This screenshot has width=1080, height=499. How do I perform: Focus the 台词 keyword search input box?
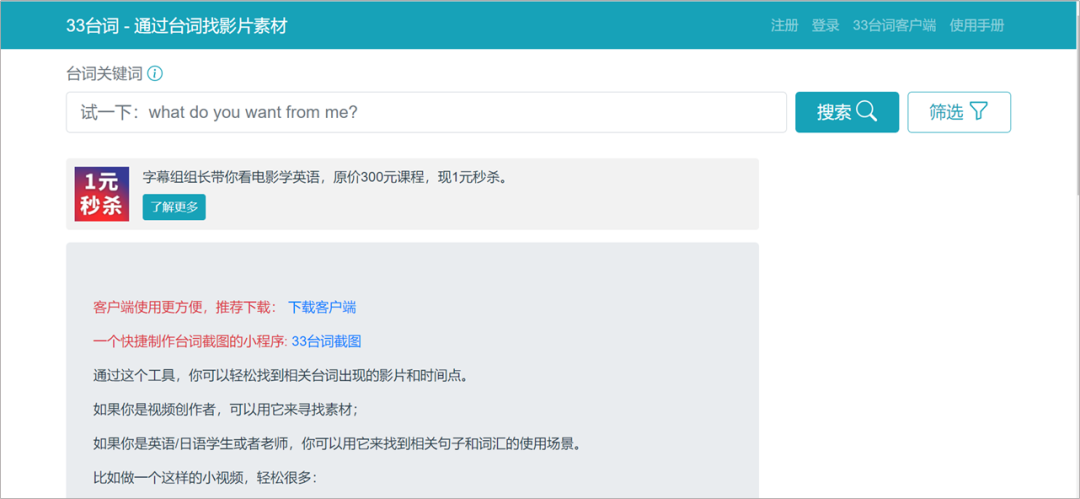[426, 112]
